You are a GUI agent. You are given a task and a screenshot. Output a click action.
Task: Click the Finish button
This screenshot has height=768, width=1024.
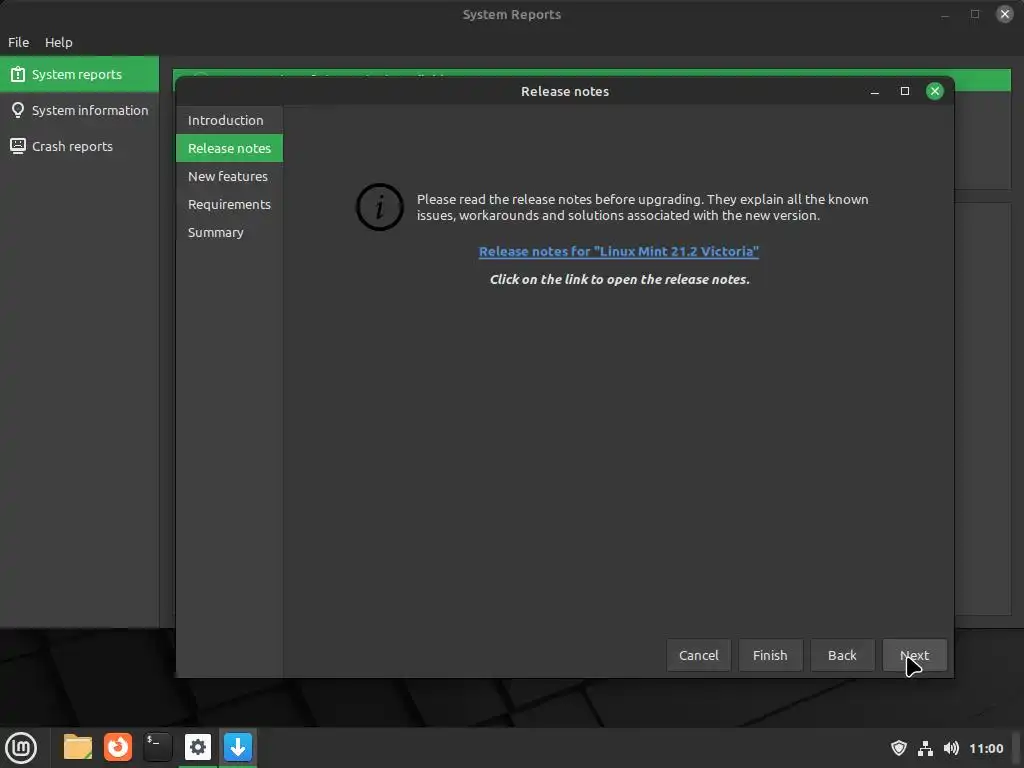(x=770, y=655)
